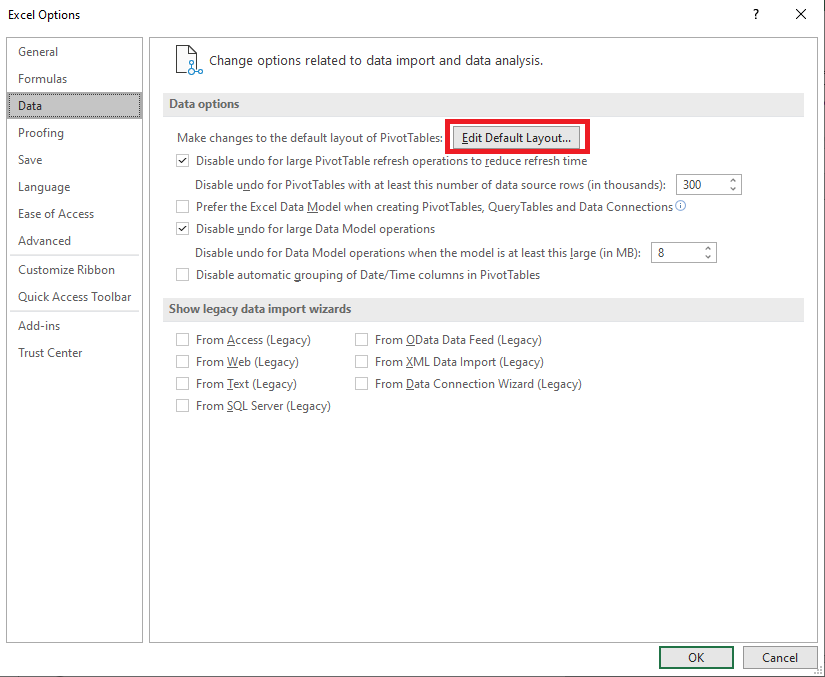Toggle Disable undo for large PivotTable refresh

[x=183, y=161]
